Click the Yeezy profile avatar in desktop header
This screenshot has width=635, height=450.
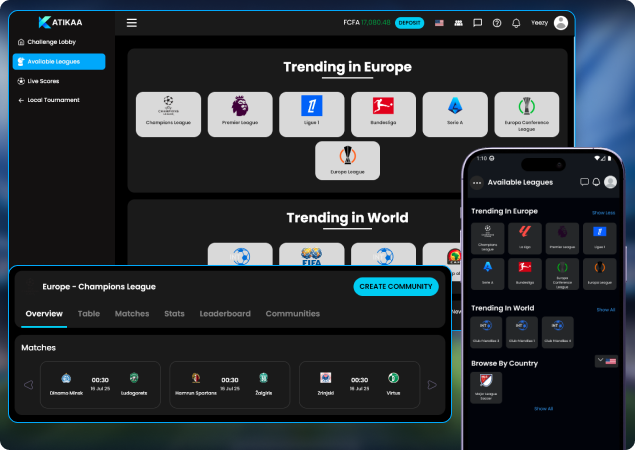[560, 23]
